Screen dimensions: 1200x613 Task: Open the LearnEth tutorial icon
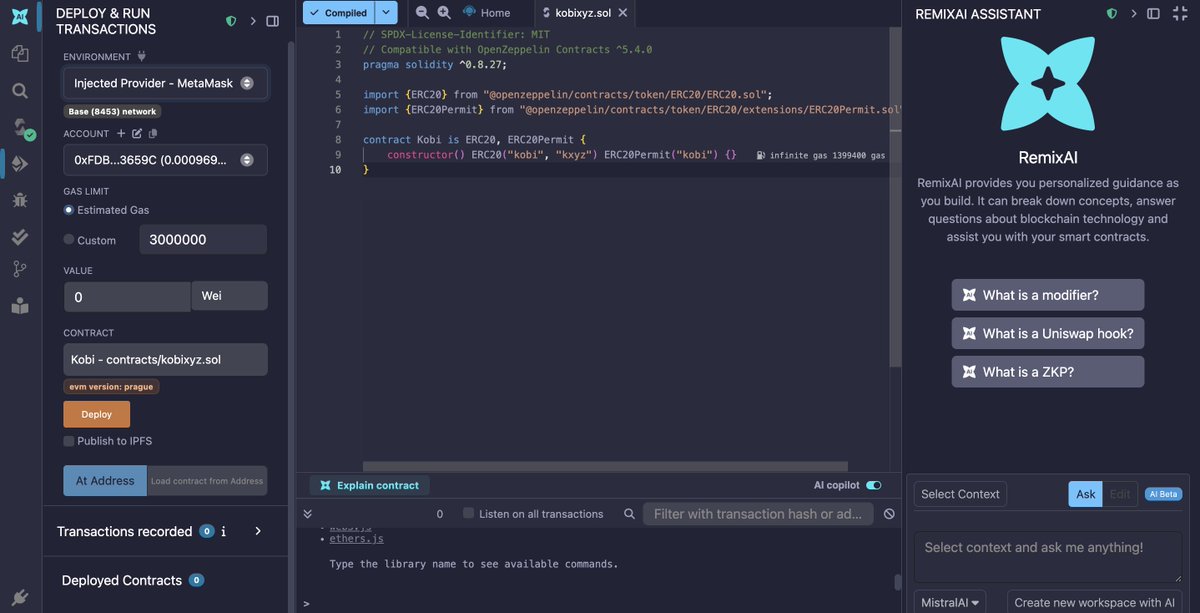[x=20, y=306]
